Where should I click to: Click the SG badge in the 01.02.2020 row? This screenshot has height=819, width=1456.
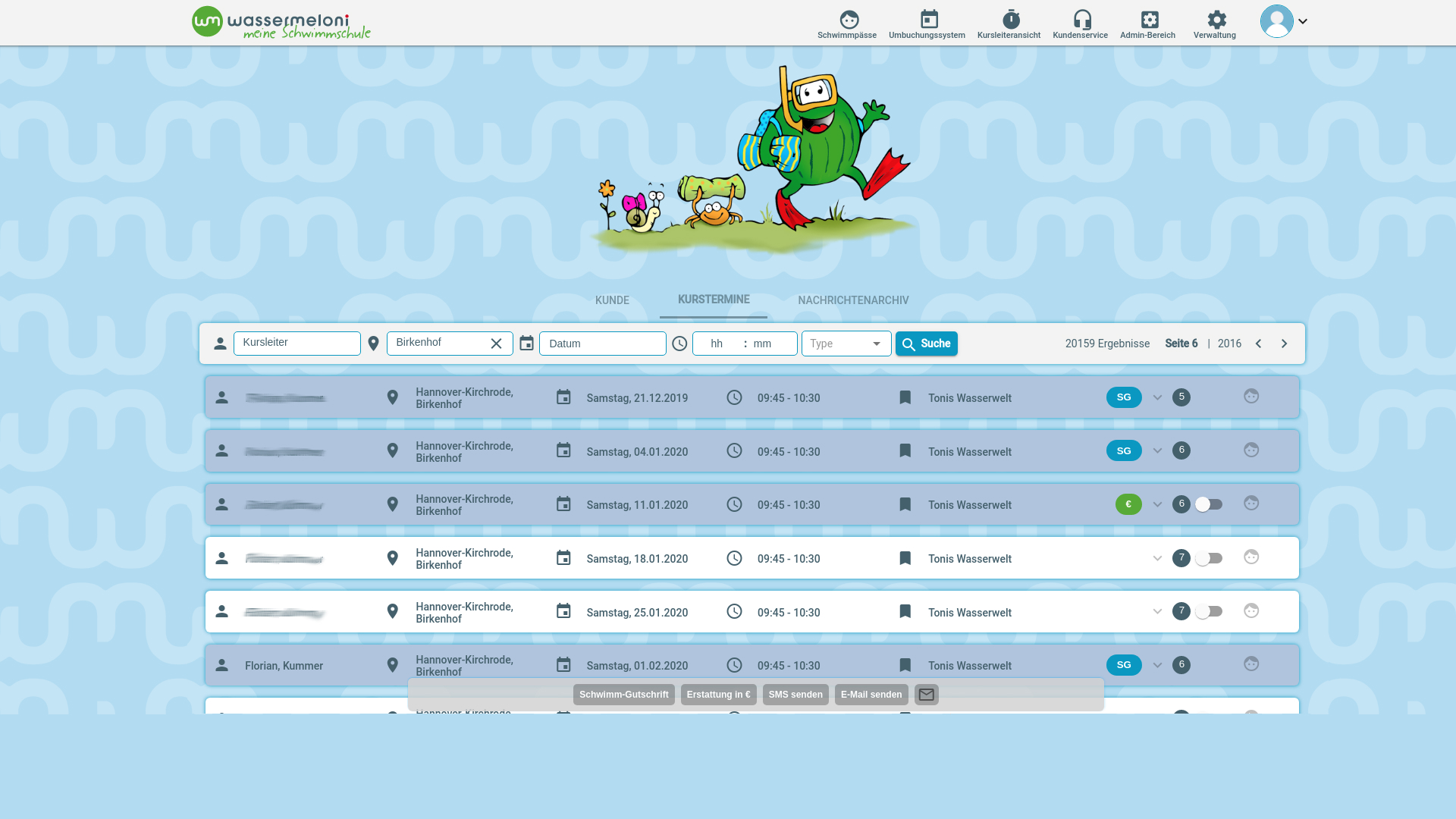pos(1124,665)
